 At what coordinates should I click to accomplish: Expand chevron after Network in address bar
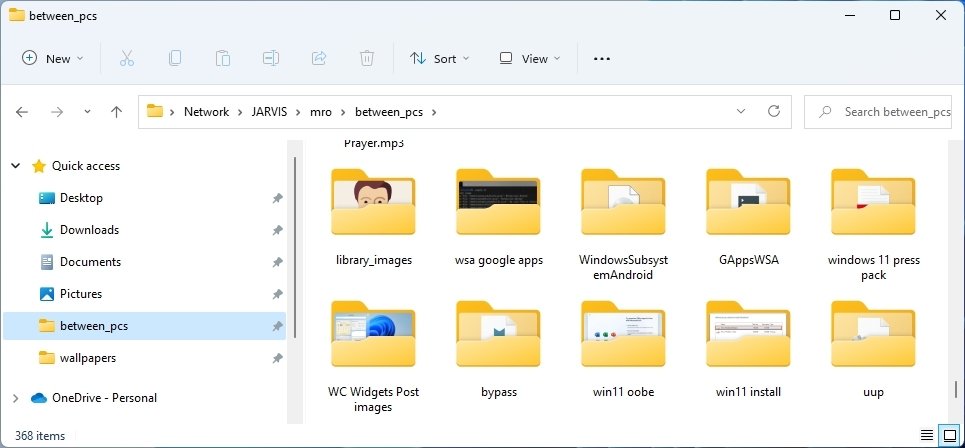pos(240,112)
